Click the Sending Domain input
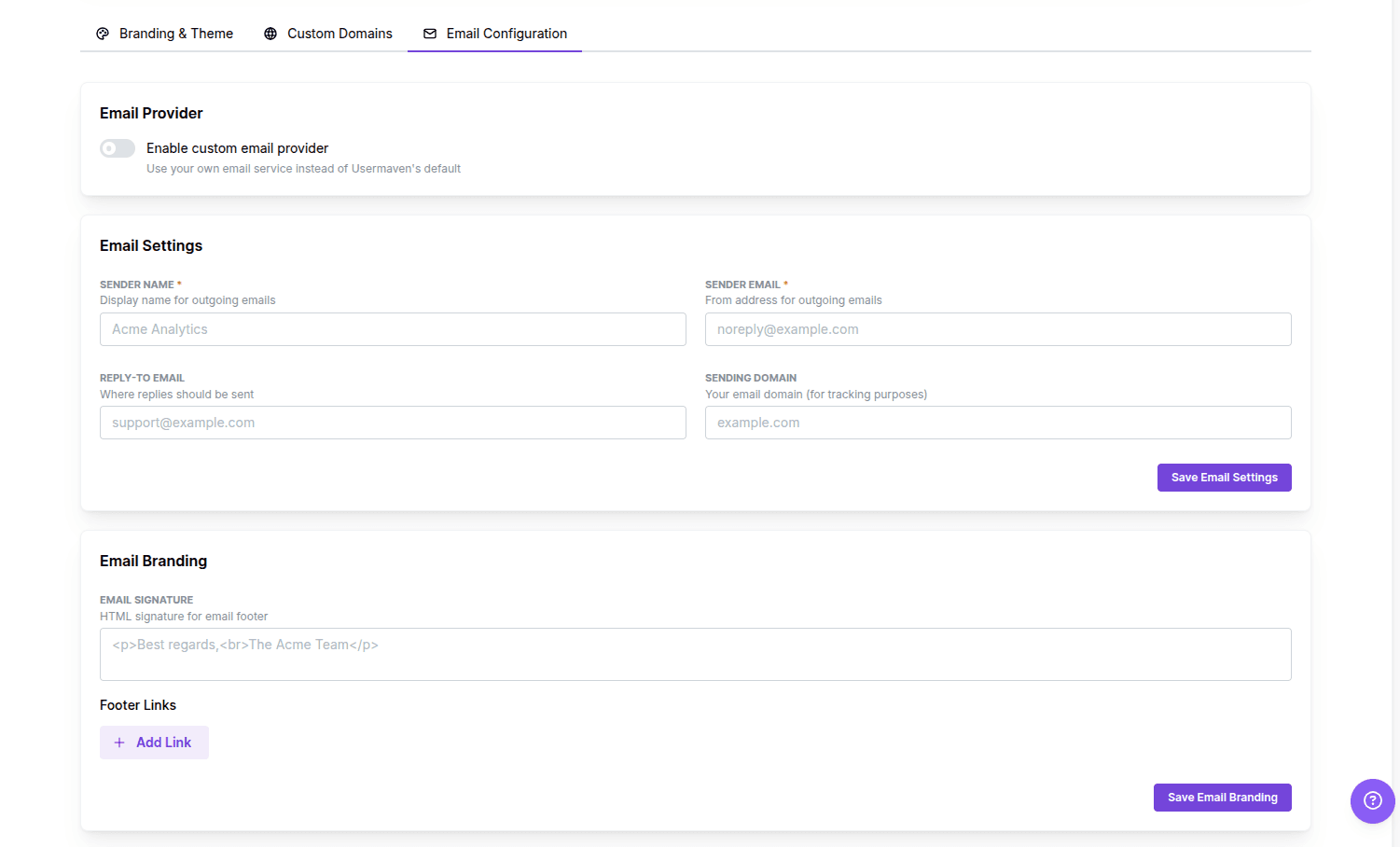Viewport: 1400px width, 847px height. click(997, 422)
